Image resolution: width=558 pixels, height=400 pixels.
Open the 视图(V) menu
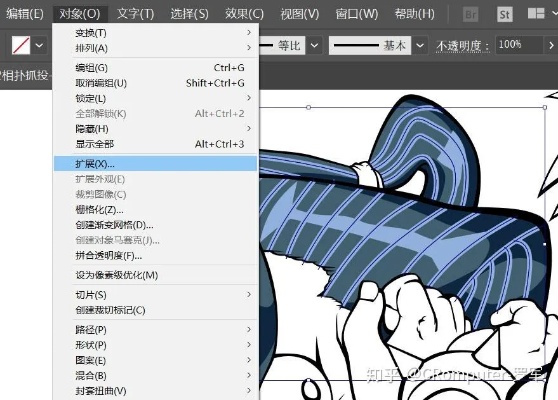click(300, 14)
